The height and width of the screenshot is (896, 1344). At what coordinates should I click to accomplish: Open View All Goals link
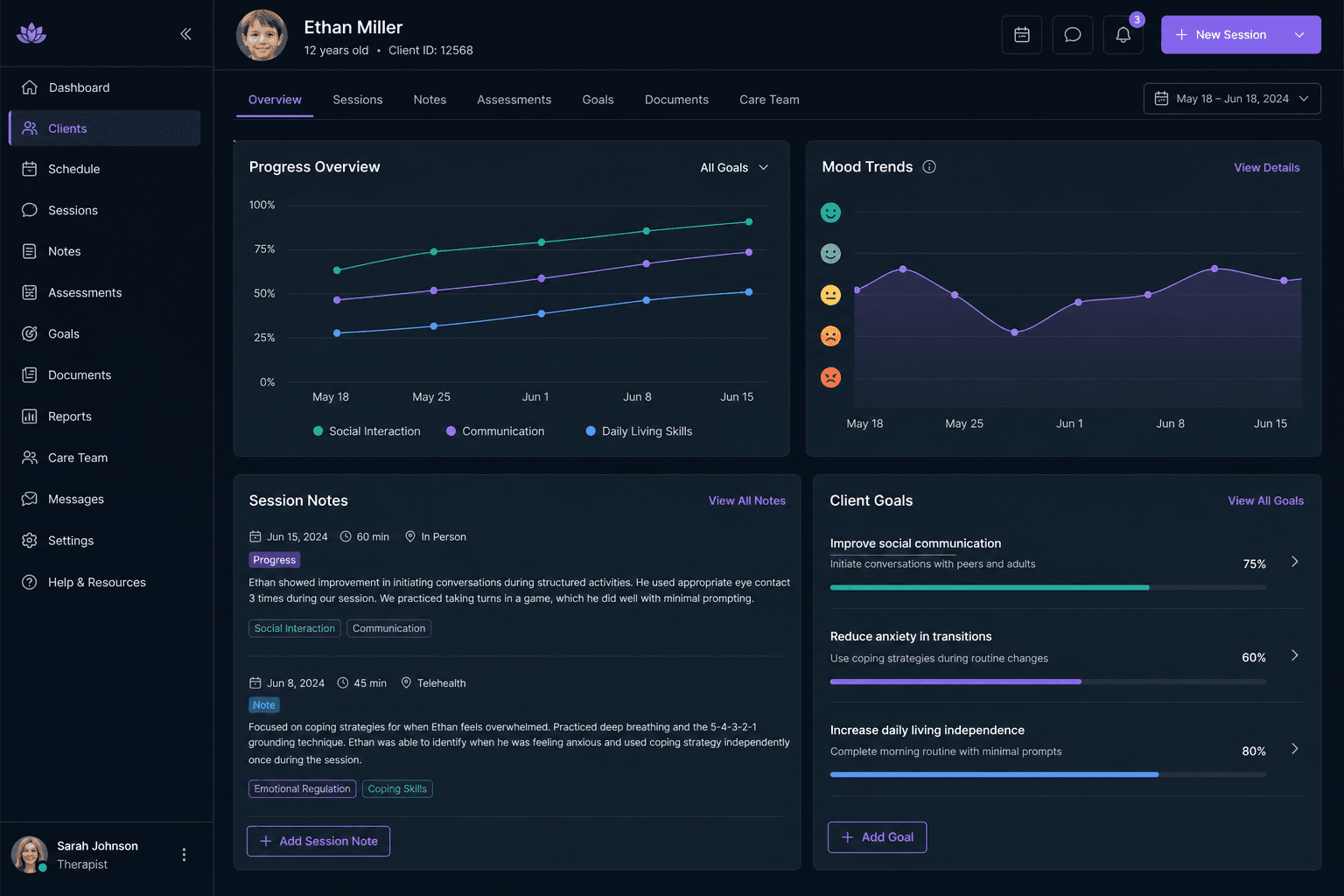pos(1265,500)
